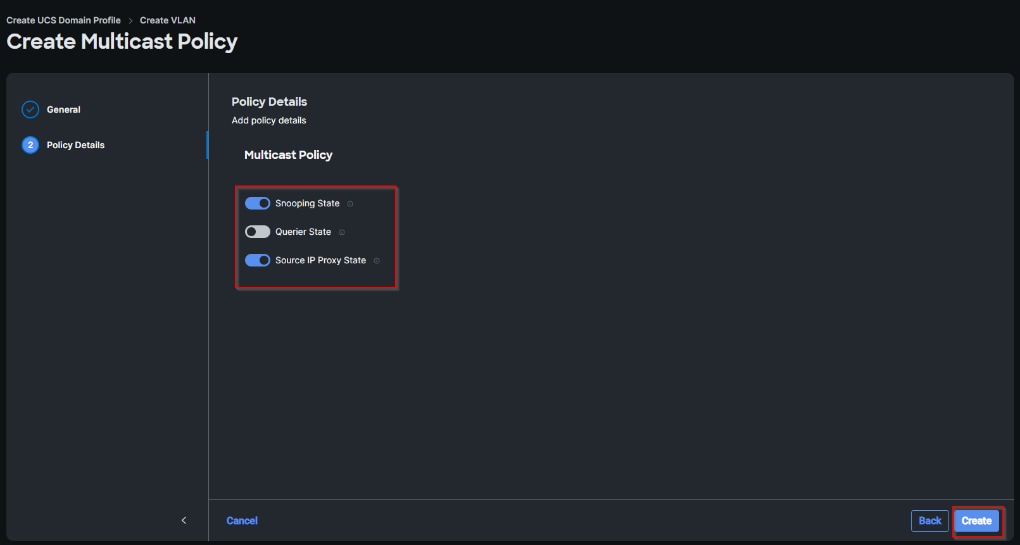Click the General step checkmark icon
The height and width of the screenshot is (545, 1020).
pyautogui.click(x=30, y=110)
